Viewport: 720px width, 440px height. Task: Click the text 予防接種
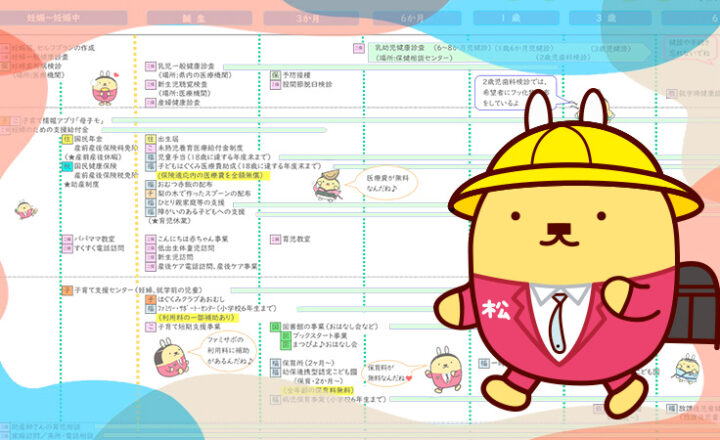(296, 75)
